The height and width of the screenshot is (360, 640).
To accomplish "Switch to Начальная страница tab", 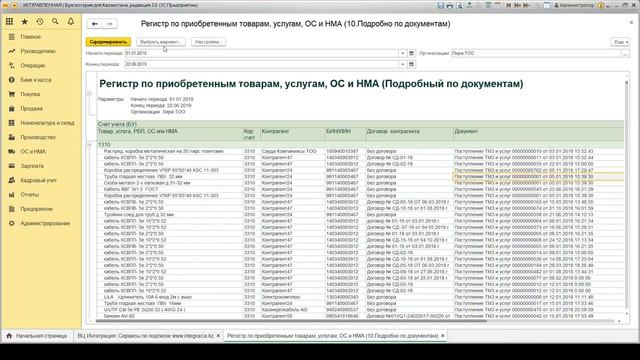I will pos(37,336).
